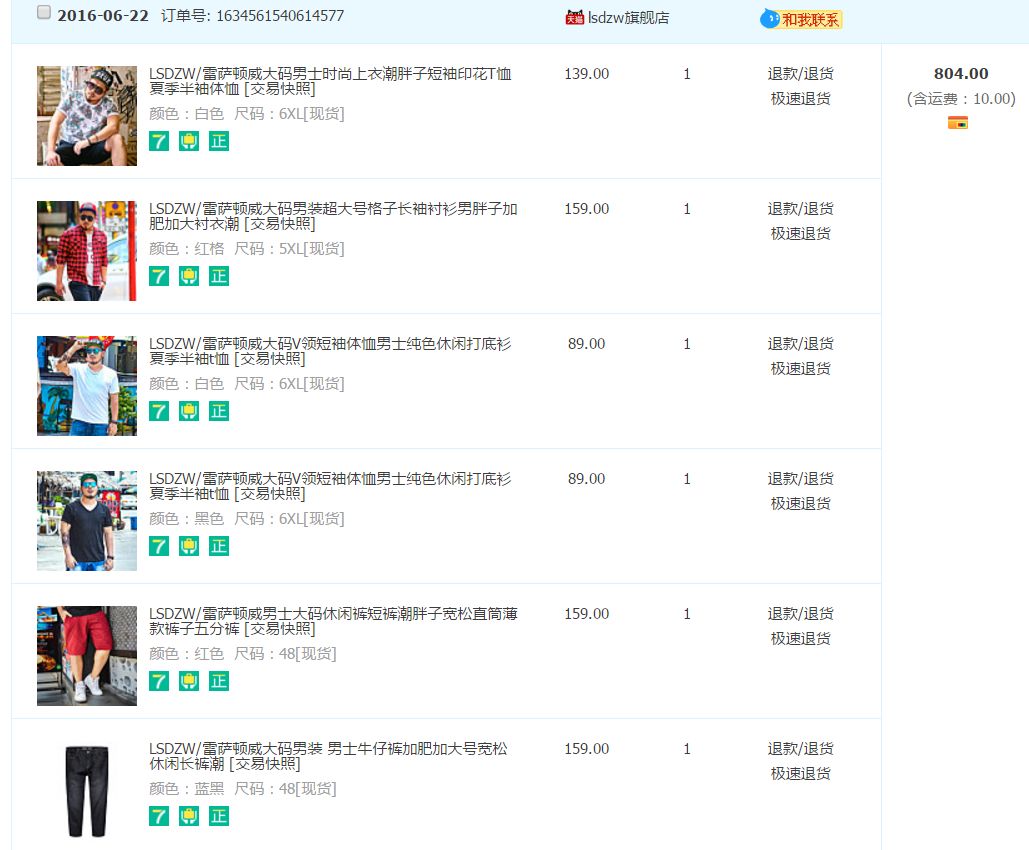Click the 7-day return icon for black V-neck tee
Image resolution: width=1029 pixels, height=850 pixels.
(159, 546)
